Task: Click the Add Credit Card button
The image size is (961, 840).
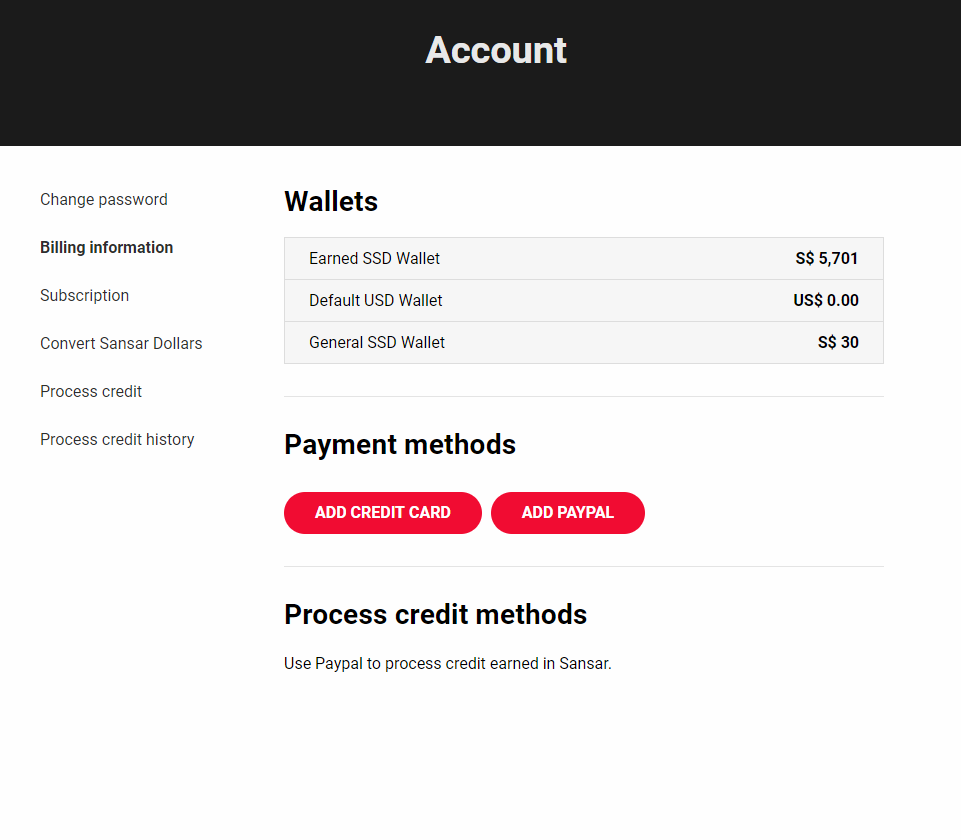Action: click(383, 513)
